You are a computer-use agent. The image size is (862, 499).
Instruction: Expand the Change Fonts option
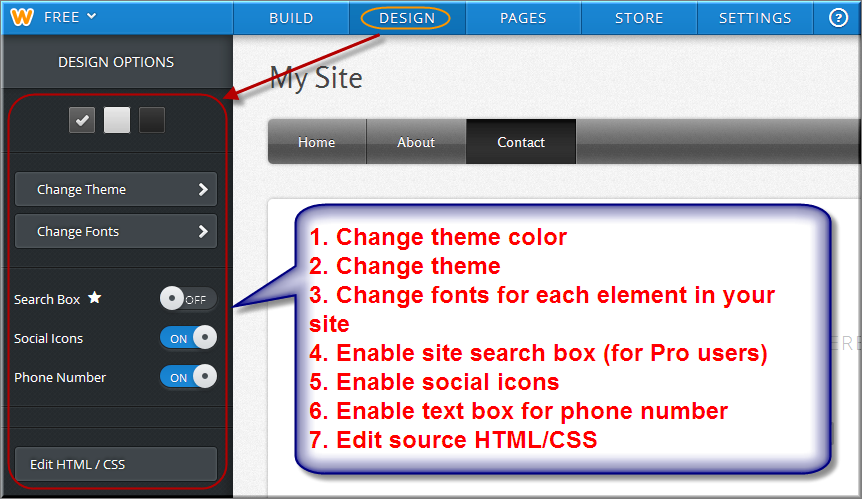coord(116,231)
